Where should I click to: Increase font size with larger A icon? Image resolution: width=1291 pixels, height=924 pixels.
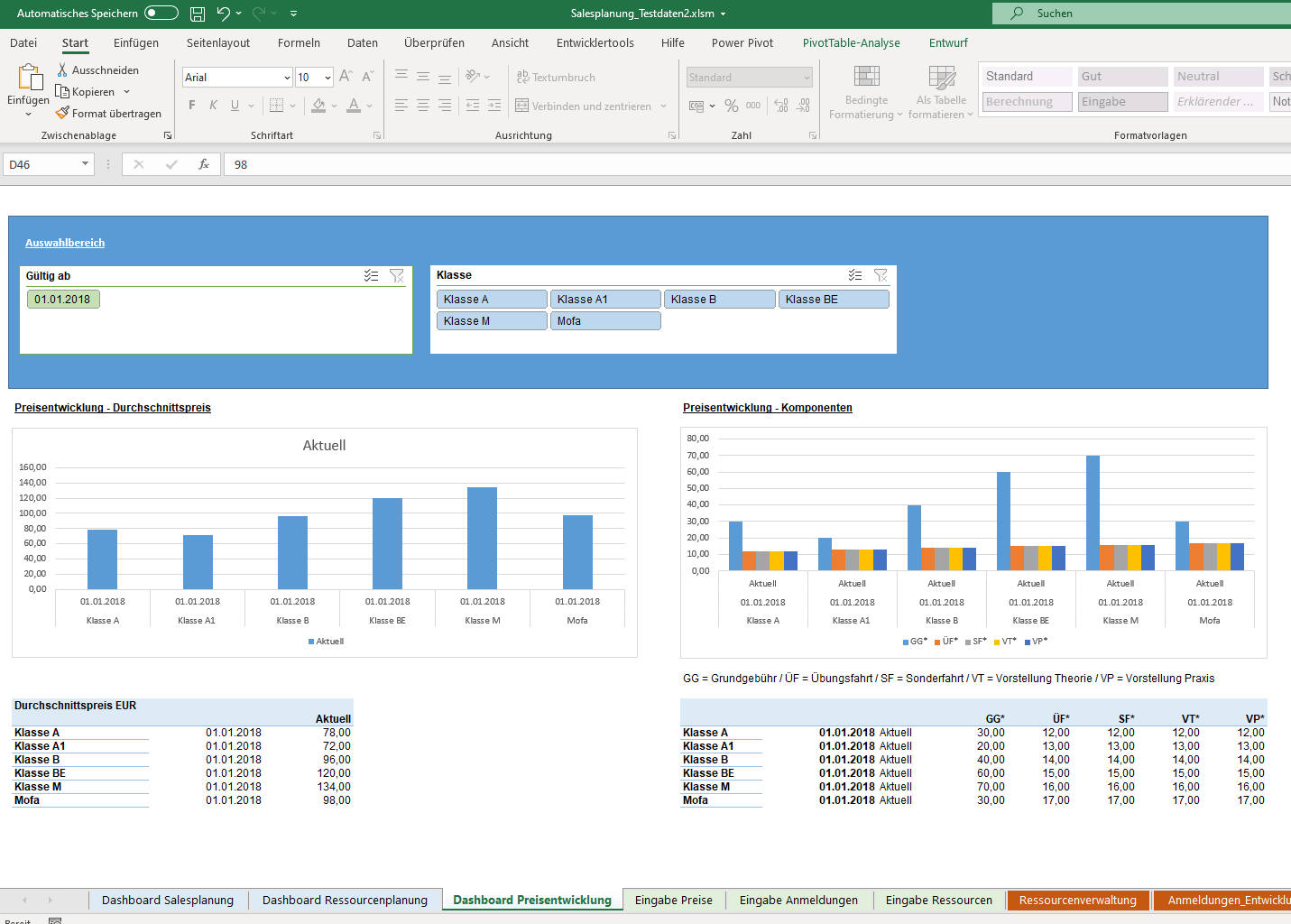pos(346,77)
